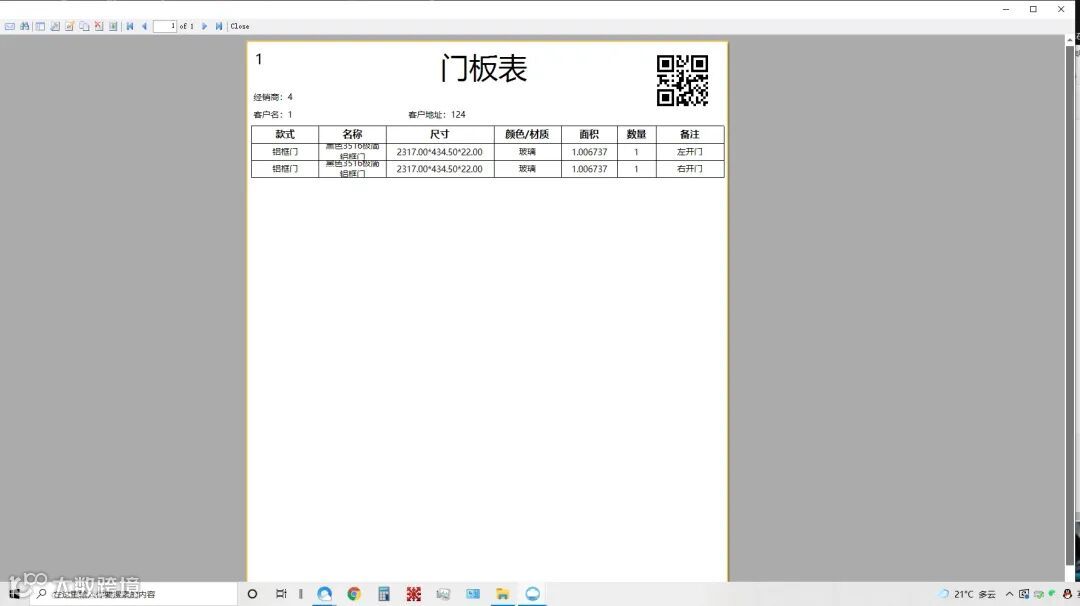This screenshot has height=606, width=1080.
Task: Click the size cell in 右开门 row
Action: pos(439,169)
